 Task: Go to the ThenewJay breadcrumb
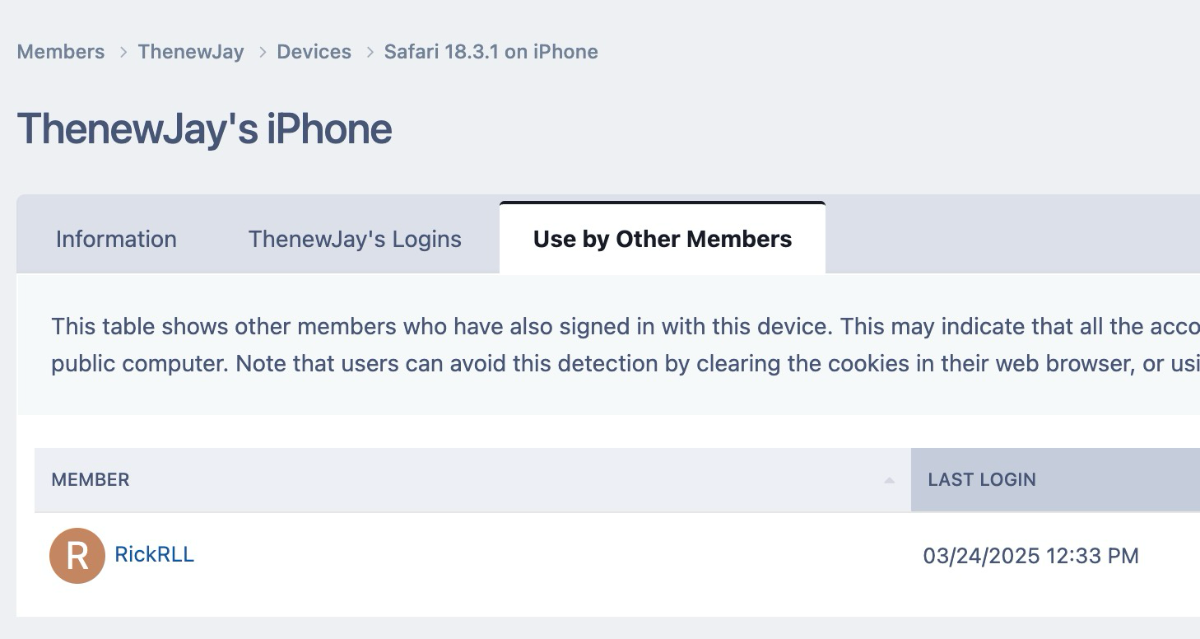click(x=191, y=52)
